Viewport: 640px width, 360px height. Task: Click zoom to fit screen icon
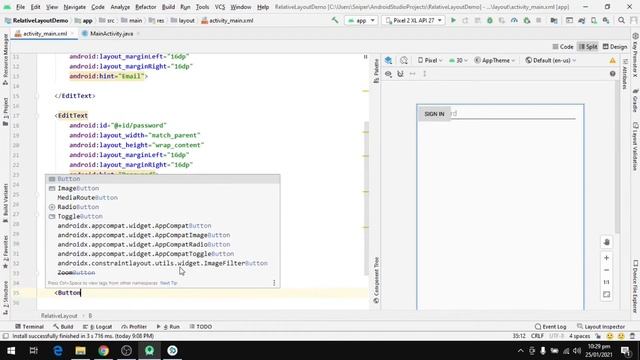607,294
